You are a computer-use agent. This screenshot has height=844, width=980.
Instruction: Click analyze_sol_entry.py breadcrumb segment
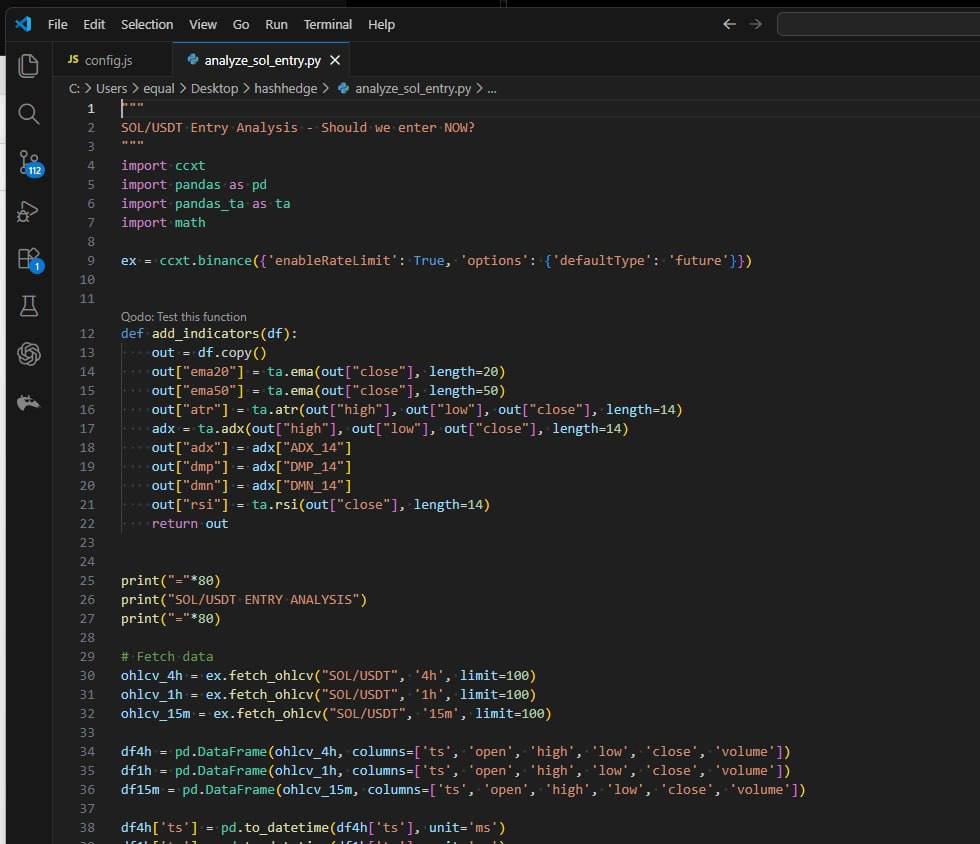click(413, 88)
